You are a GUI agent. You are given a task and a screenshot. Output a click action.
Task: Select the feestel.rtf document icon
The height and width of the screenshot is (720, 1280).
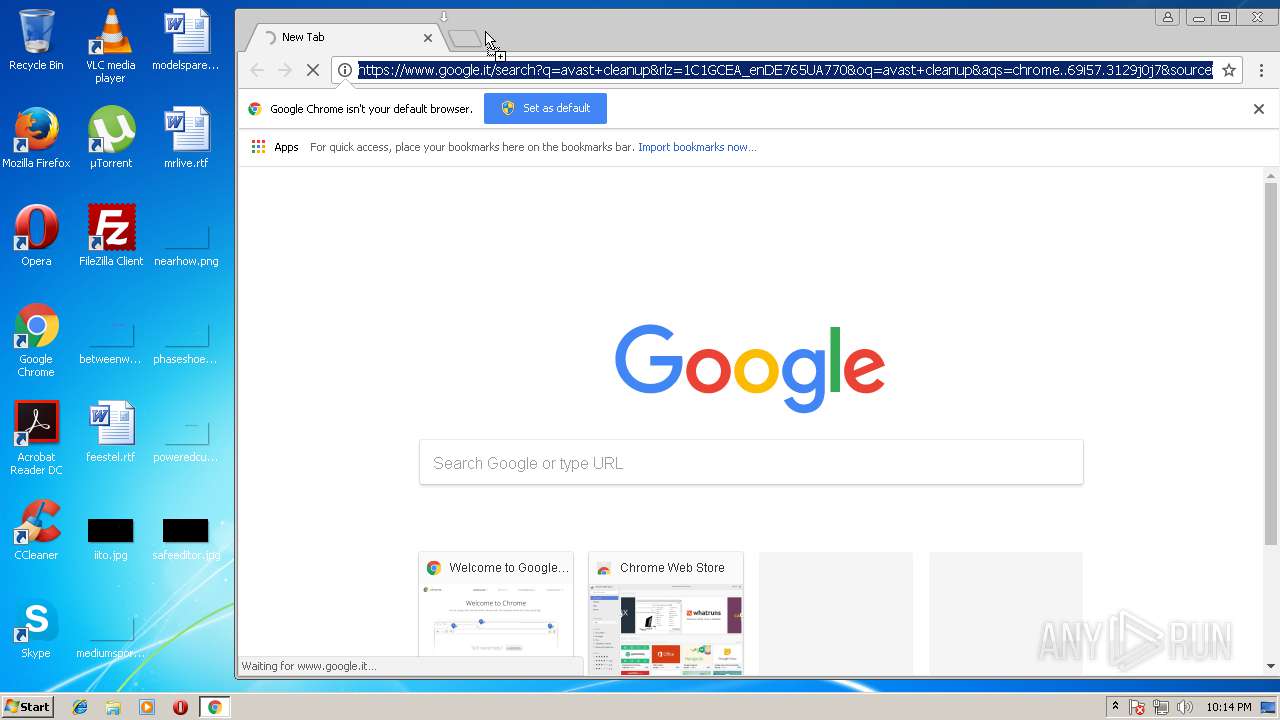coord(110,432)
